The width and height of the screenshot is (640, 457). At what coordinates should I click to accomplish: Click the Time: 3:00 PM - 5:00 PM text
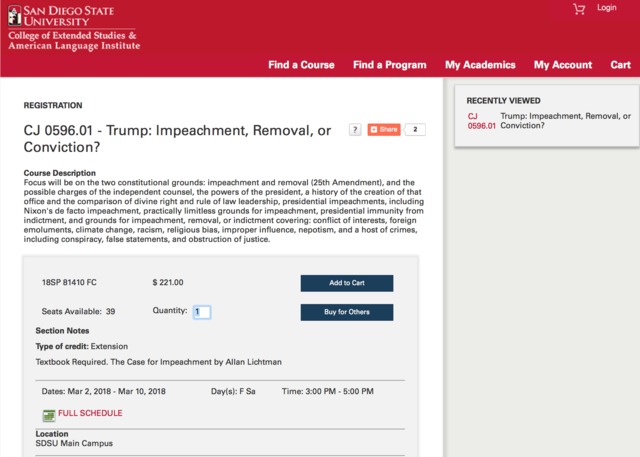[x=327, y=391]
